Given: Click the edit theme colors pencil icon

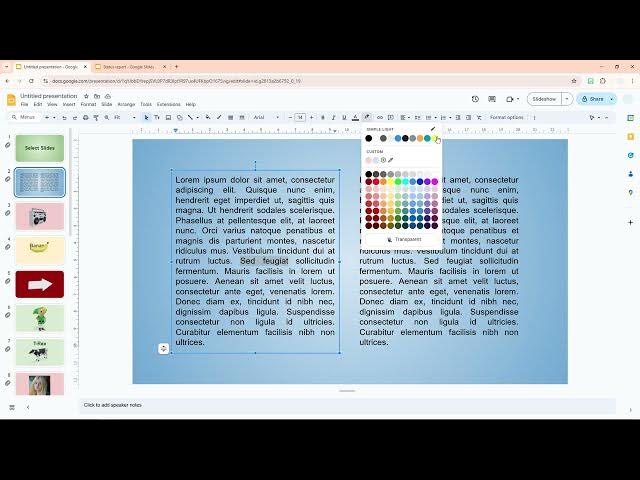Looking at the screenshot, I should [433, 129].
